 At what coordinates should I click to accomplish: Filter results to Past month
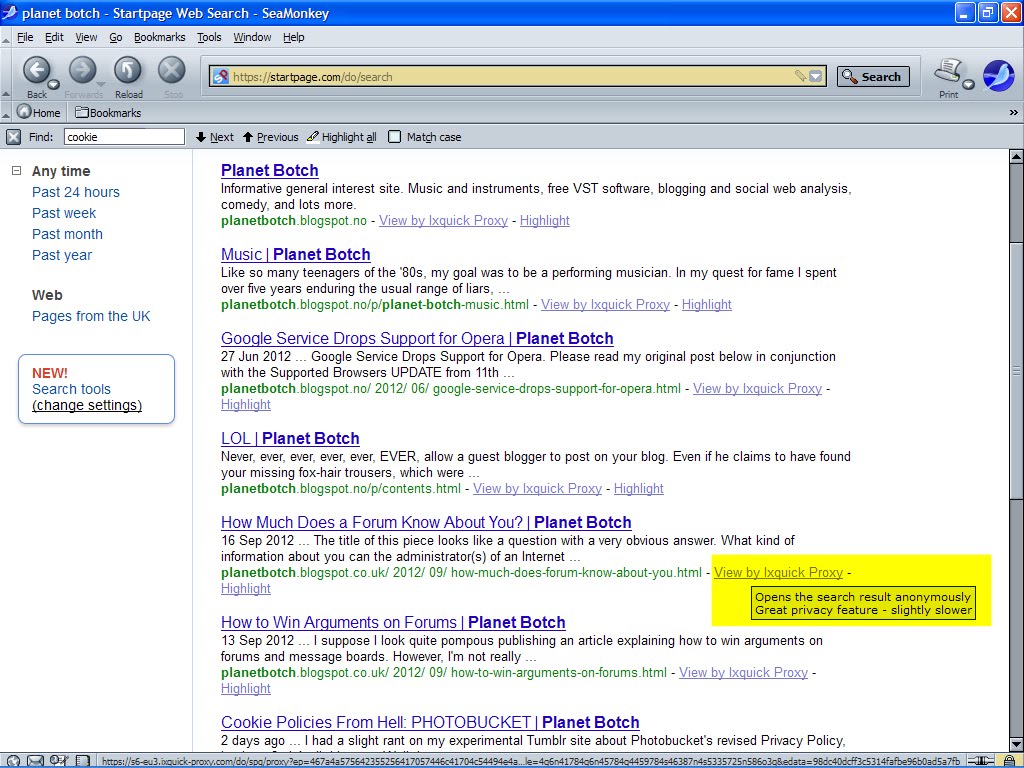(67, 234)
